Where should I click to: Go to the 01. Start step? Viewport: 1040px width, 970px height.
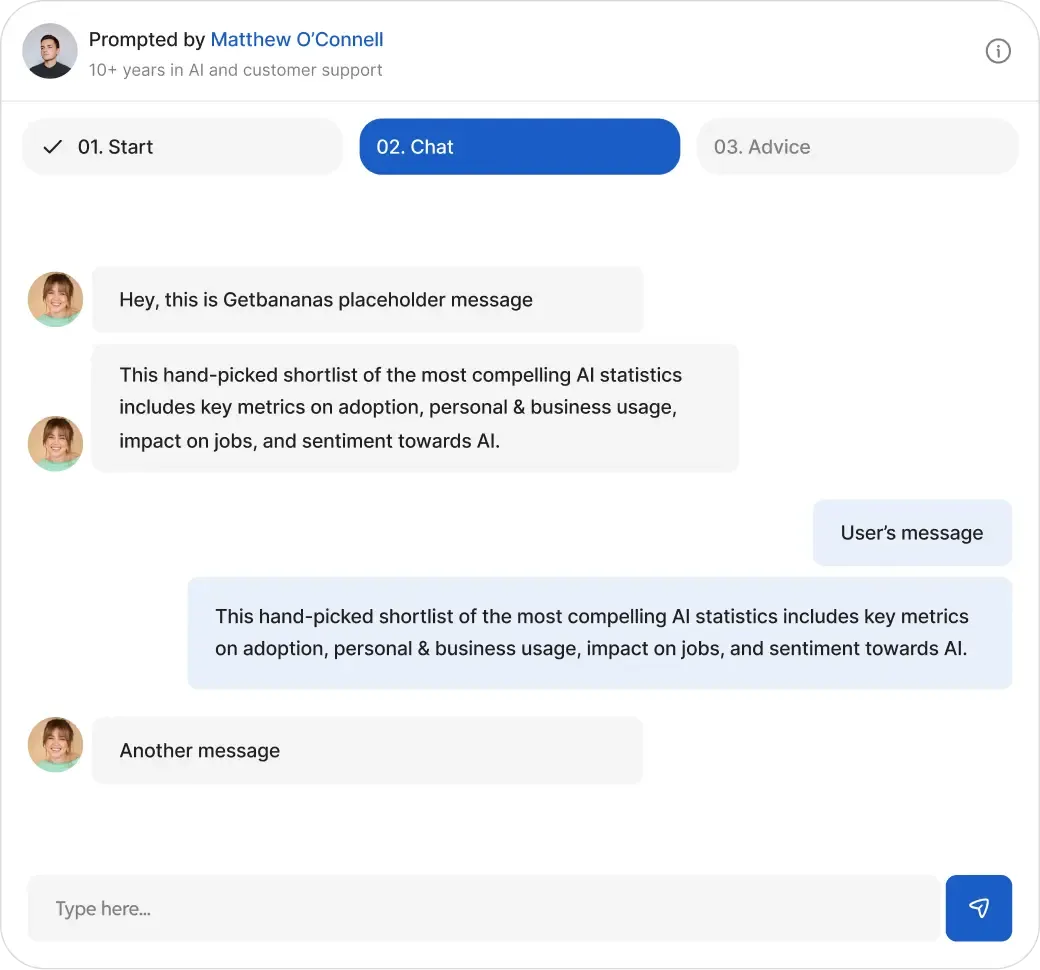tap(182, 147)
